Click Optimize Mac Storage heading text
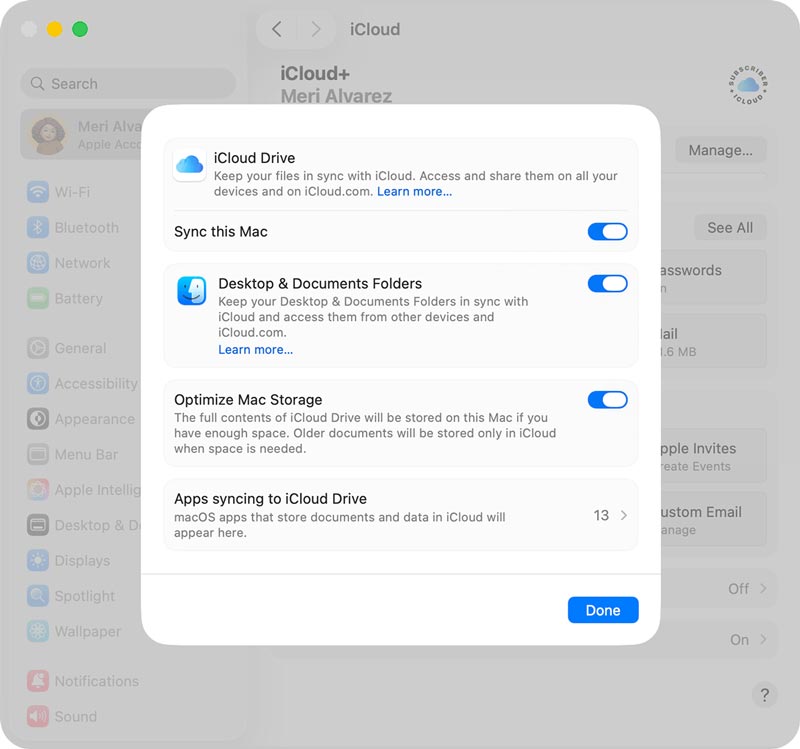800x749 pixels. coord(248,400)
